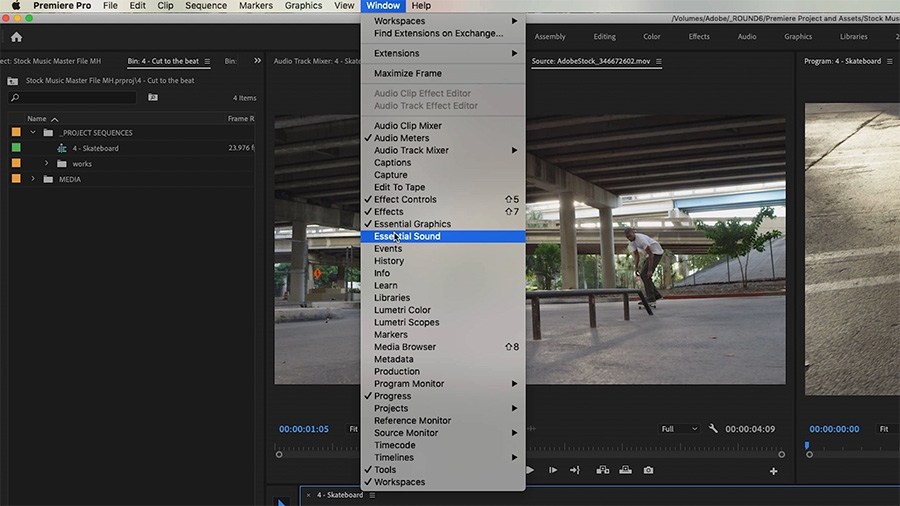Open the File menu
This screenshot has width=900, height=506.
click(110, 6)
